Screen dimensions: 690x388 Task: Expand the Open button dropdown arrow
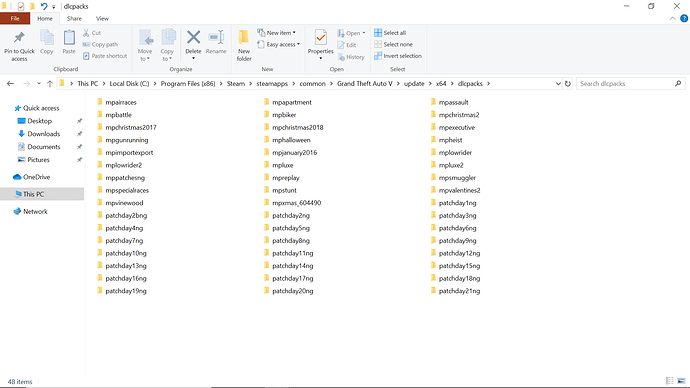click(364, 33)
